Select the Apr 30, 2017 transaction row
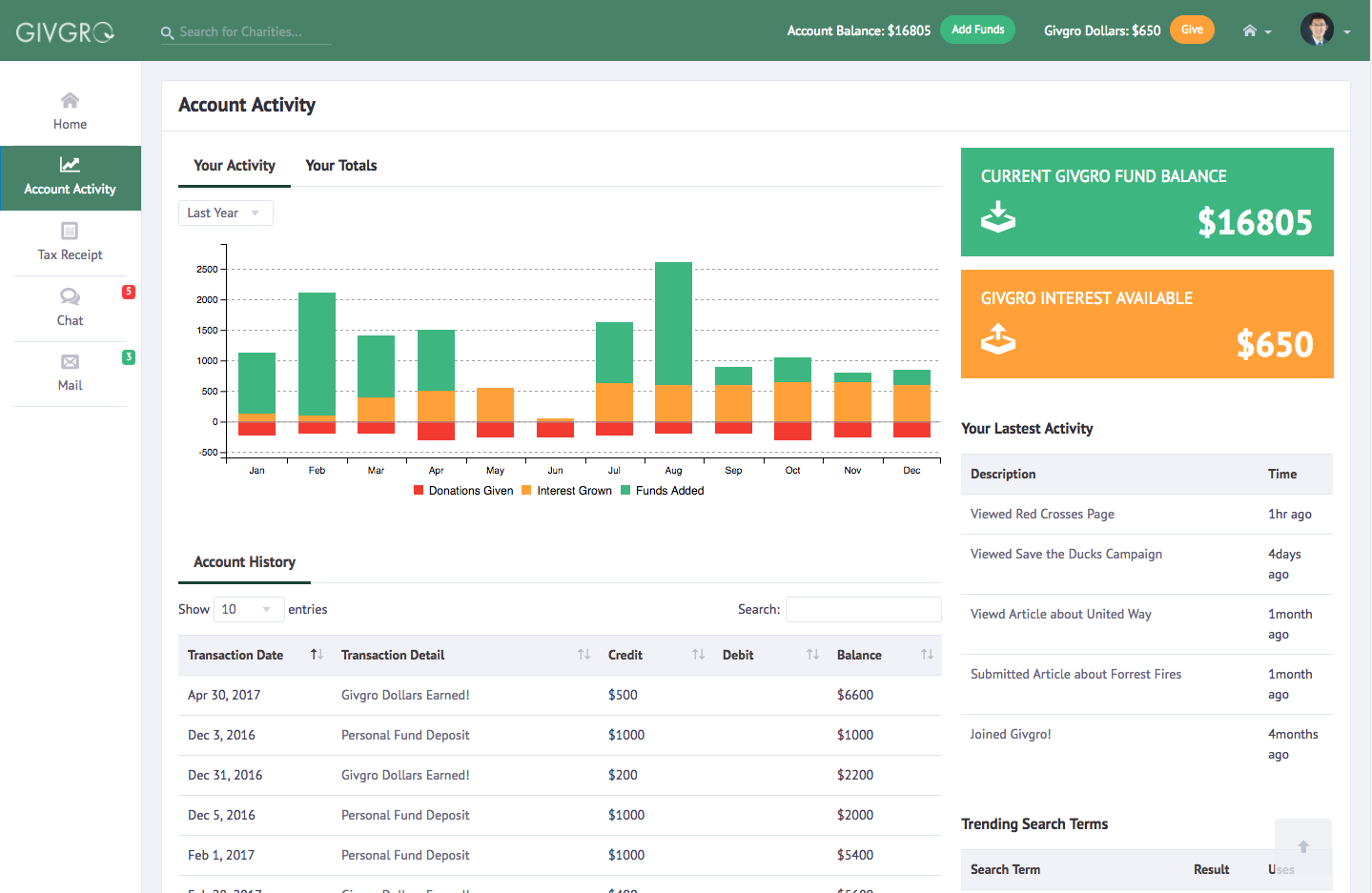This screenshot has width=1372, height=893. (x=560, y=695)
